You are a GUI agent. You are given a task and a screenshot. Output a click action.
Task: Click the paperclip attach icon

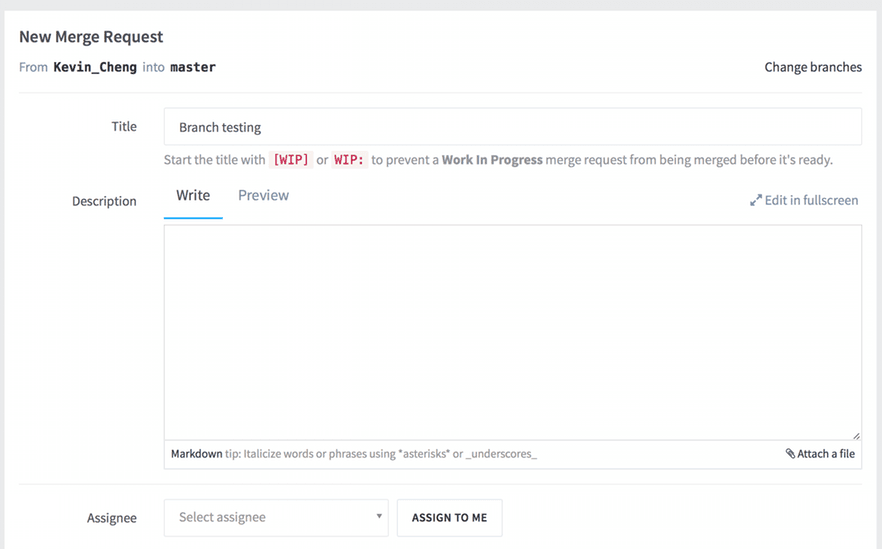coord(790,454)
